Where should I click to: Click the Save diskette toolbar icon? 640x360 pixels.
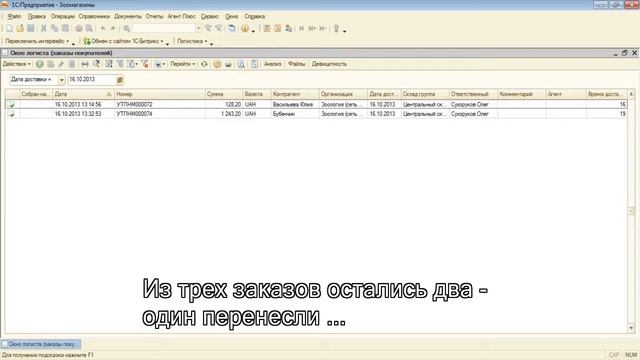click(31, 29)
